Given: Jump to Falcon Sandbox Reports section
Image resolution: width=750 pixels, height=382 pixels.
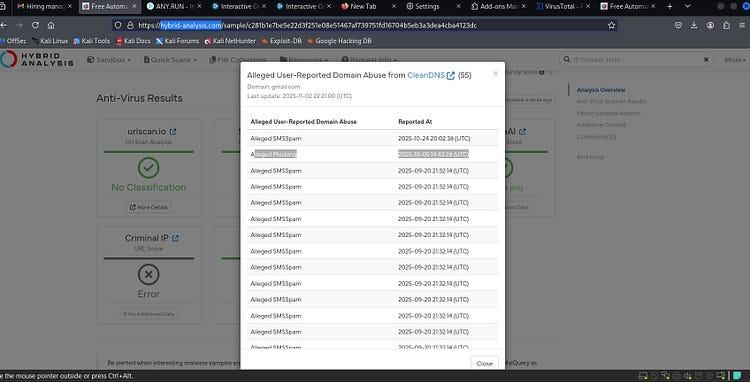Looking at the screenshot, I should click(608, 113).
